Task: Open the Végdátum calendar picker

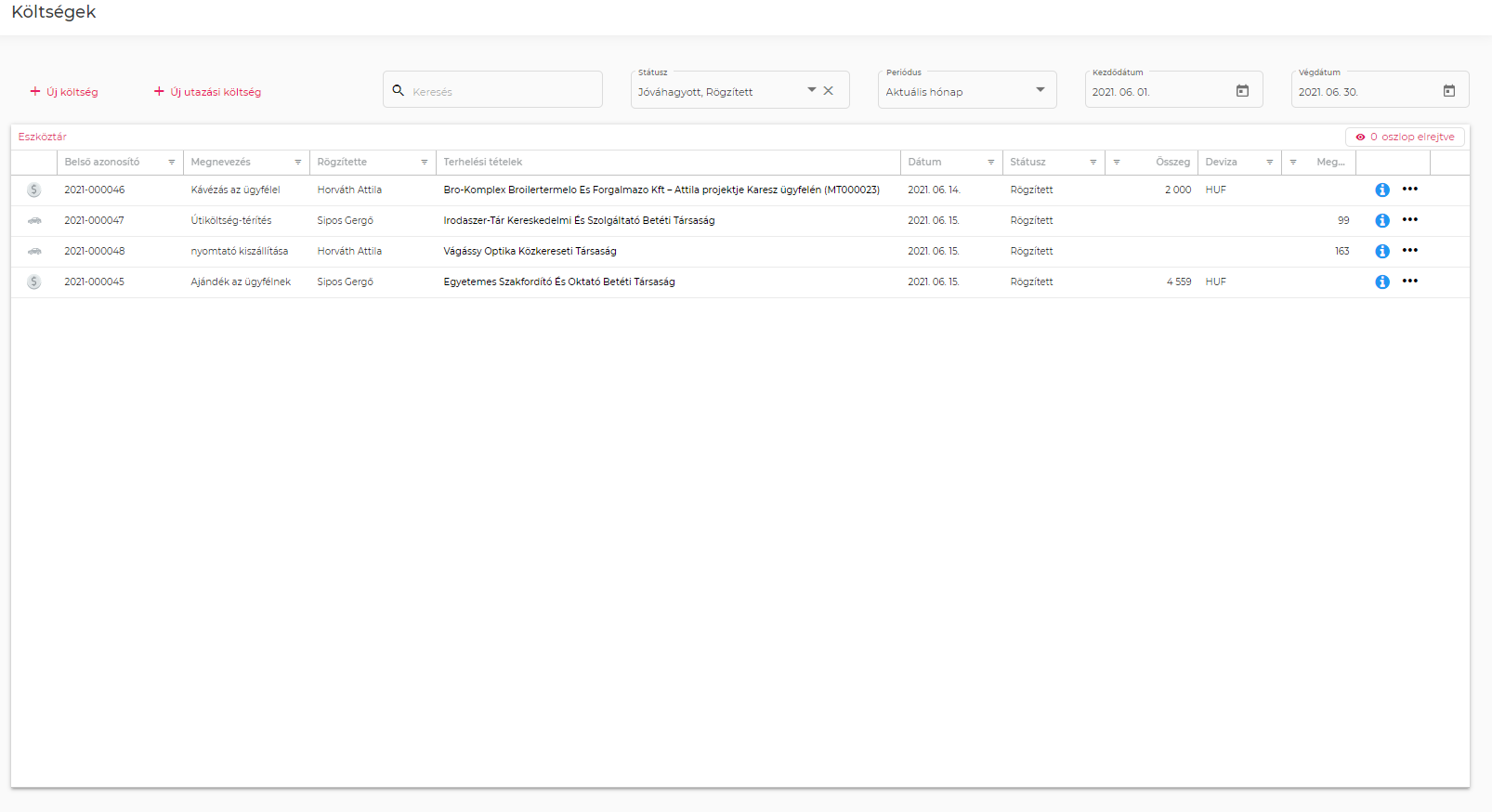Action: [x=1449, y=91]
